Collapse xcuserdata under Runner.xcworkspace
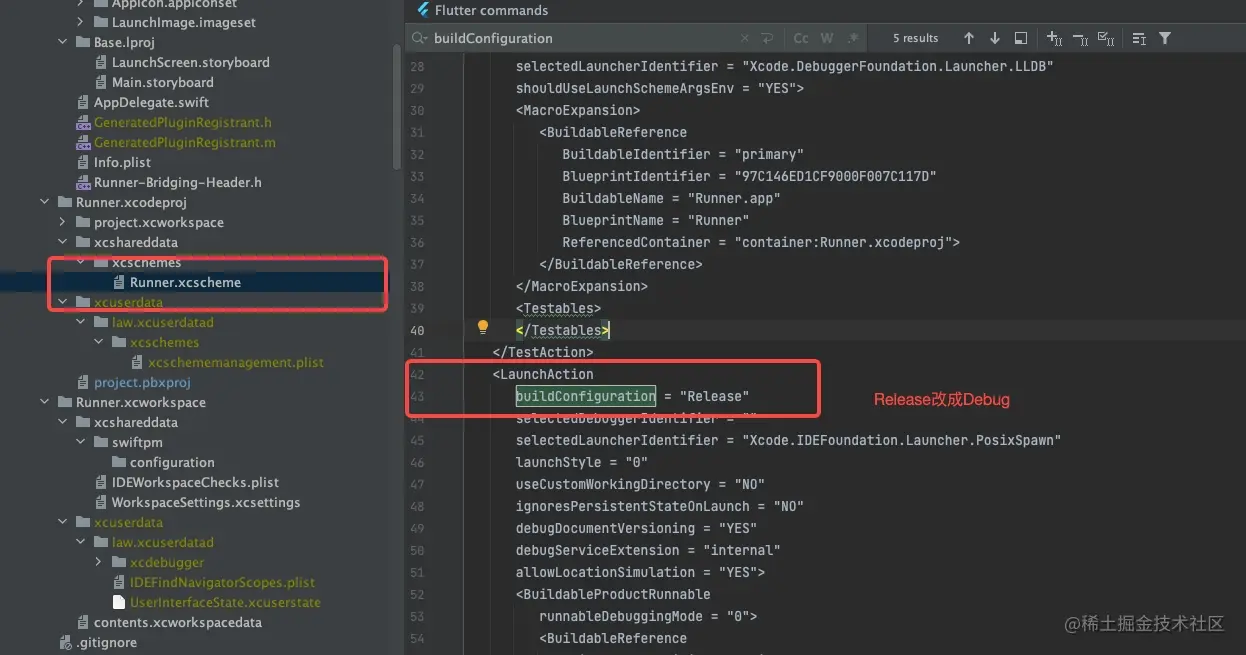This screenshot has width=1246, height=655. (63, 522)
